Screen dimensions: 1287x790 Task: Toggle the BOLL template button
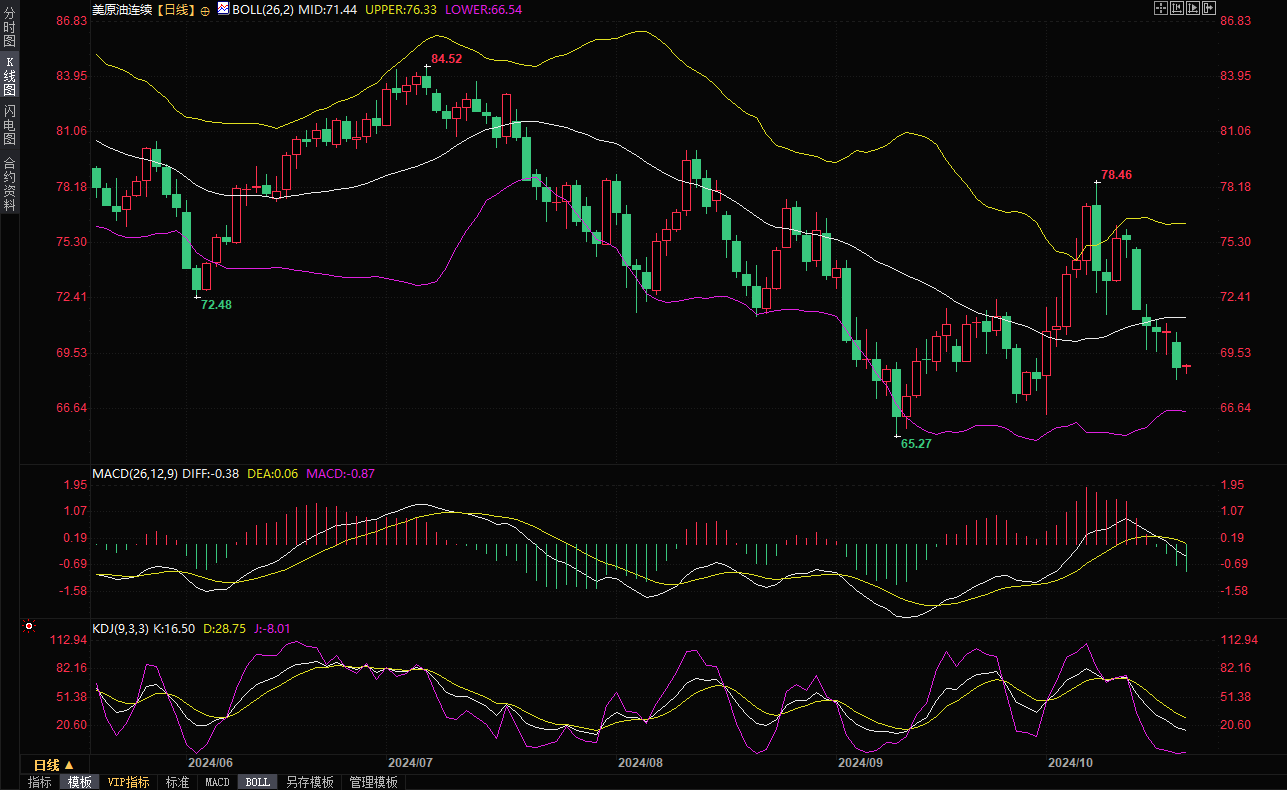[257, 782]
